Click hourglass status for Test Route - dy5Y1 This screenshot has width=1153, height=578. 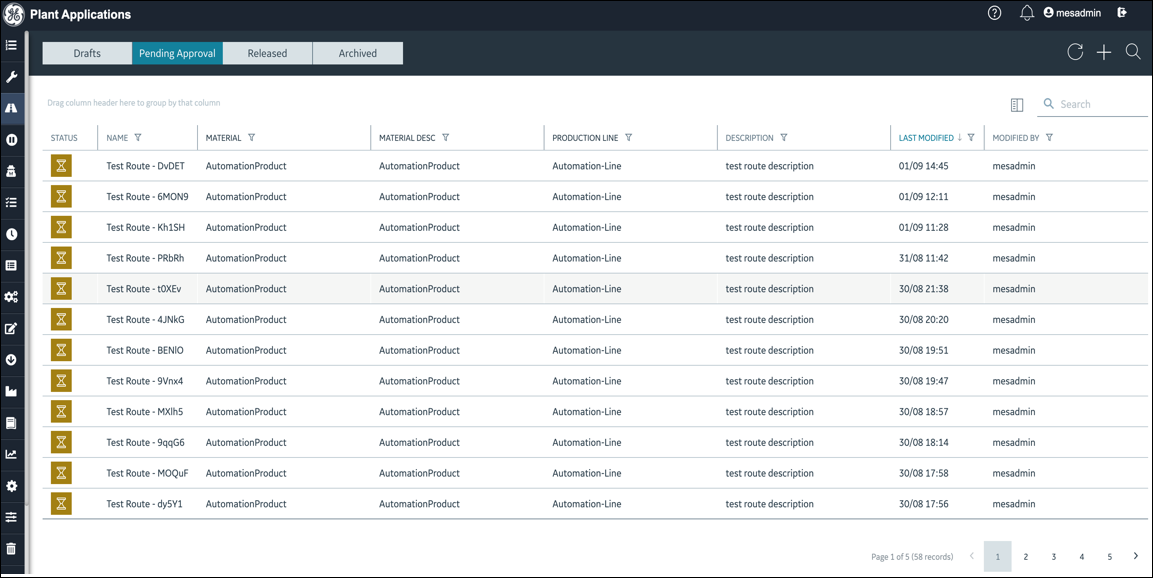pos(61,504)
